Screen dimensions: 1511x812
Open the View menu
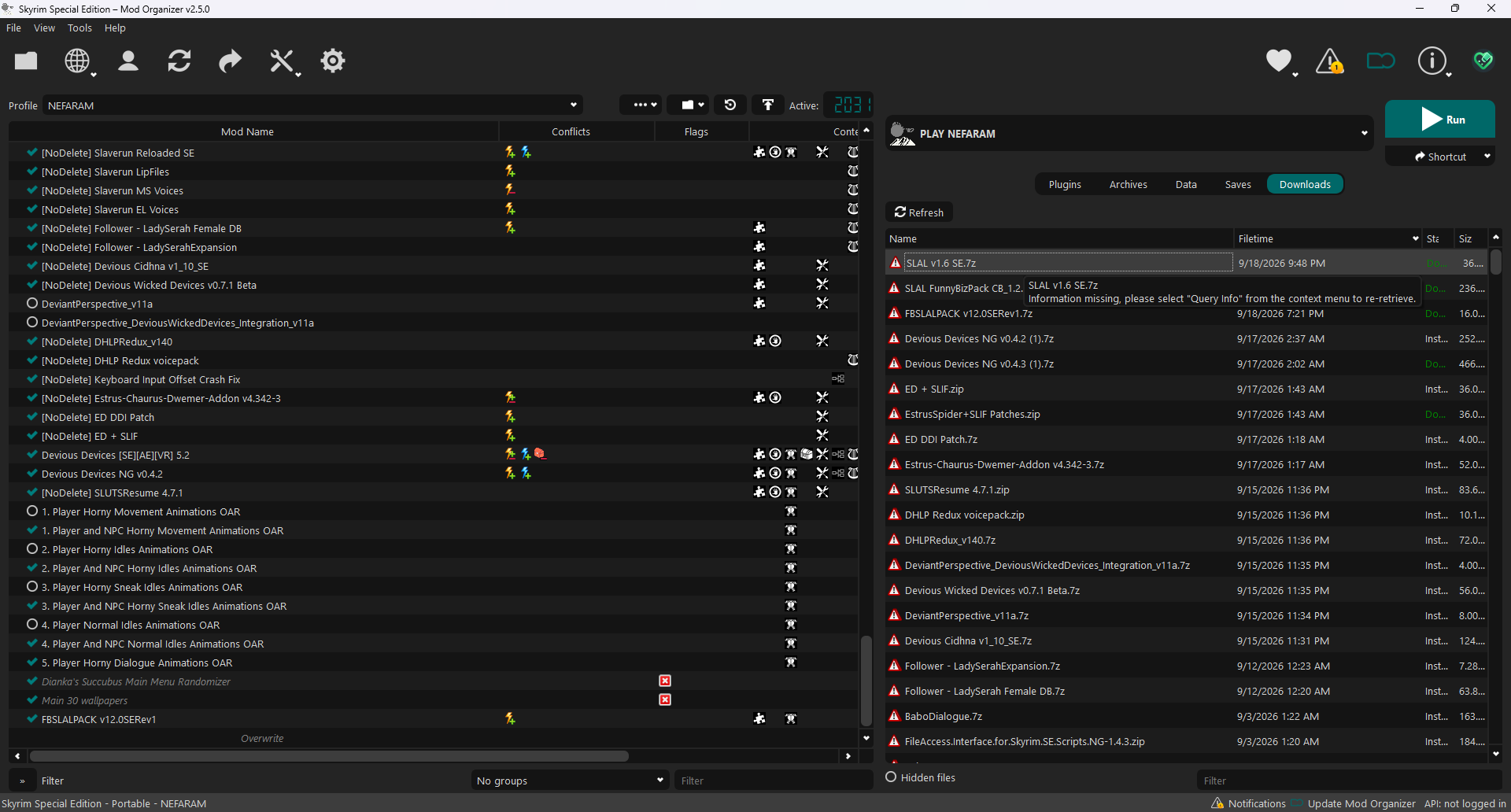tap(44, 28)
